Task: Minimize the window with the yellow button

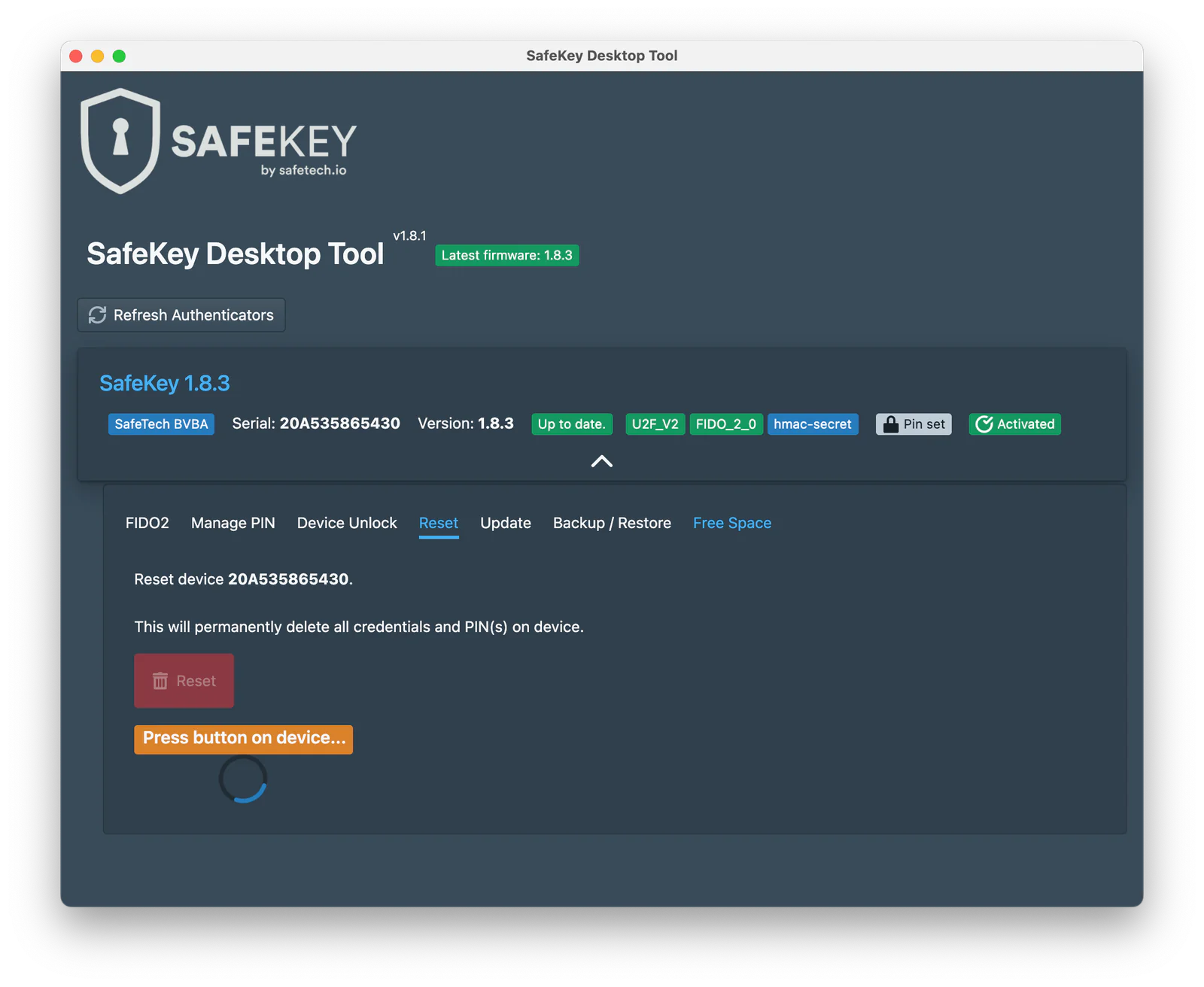Action: click(x=98, y=56)
